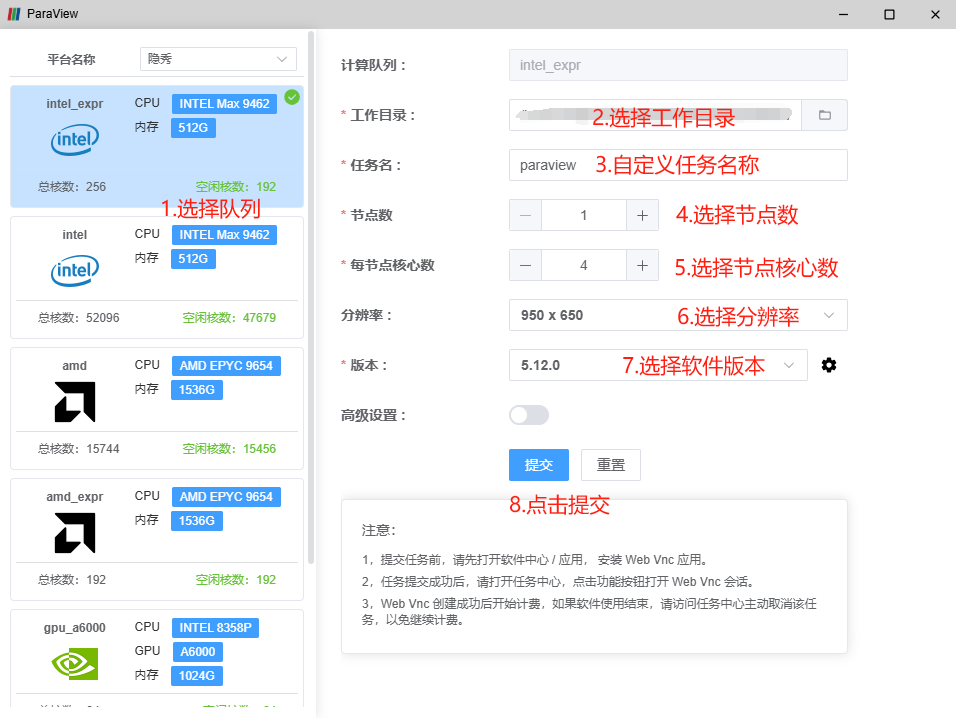The width and height of the screenshot is (956, 718).
Task: Click the 512G memory tag in the intel card
Action: 193,259
